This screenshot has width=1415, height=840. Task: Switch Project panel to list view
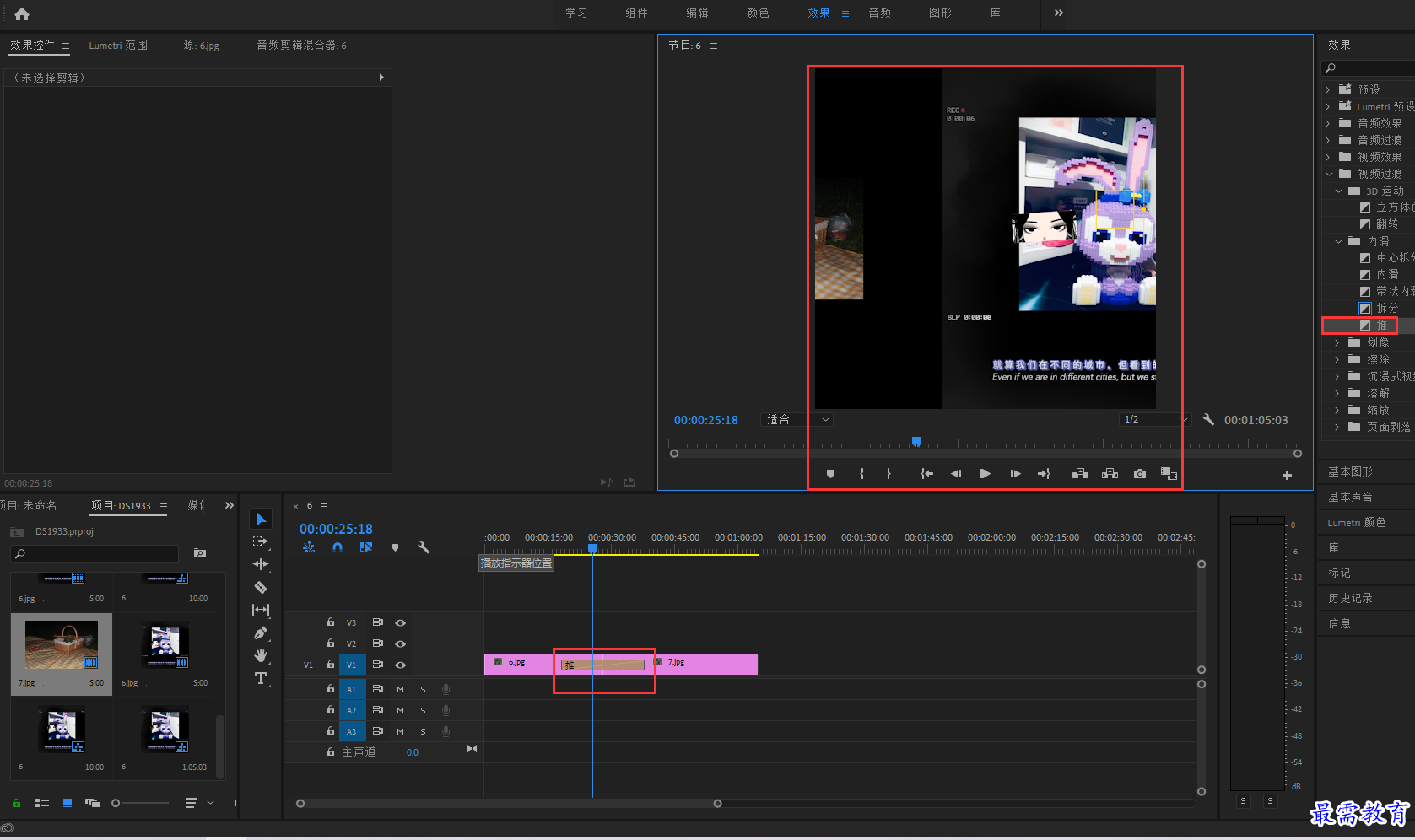click(42, 803)
